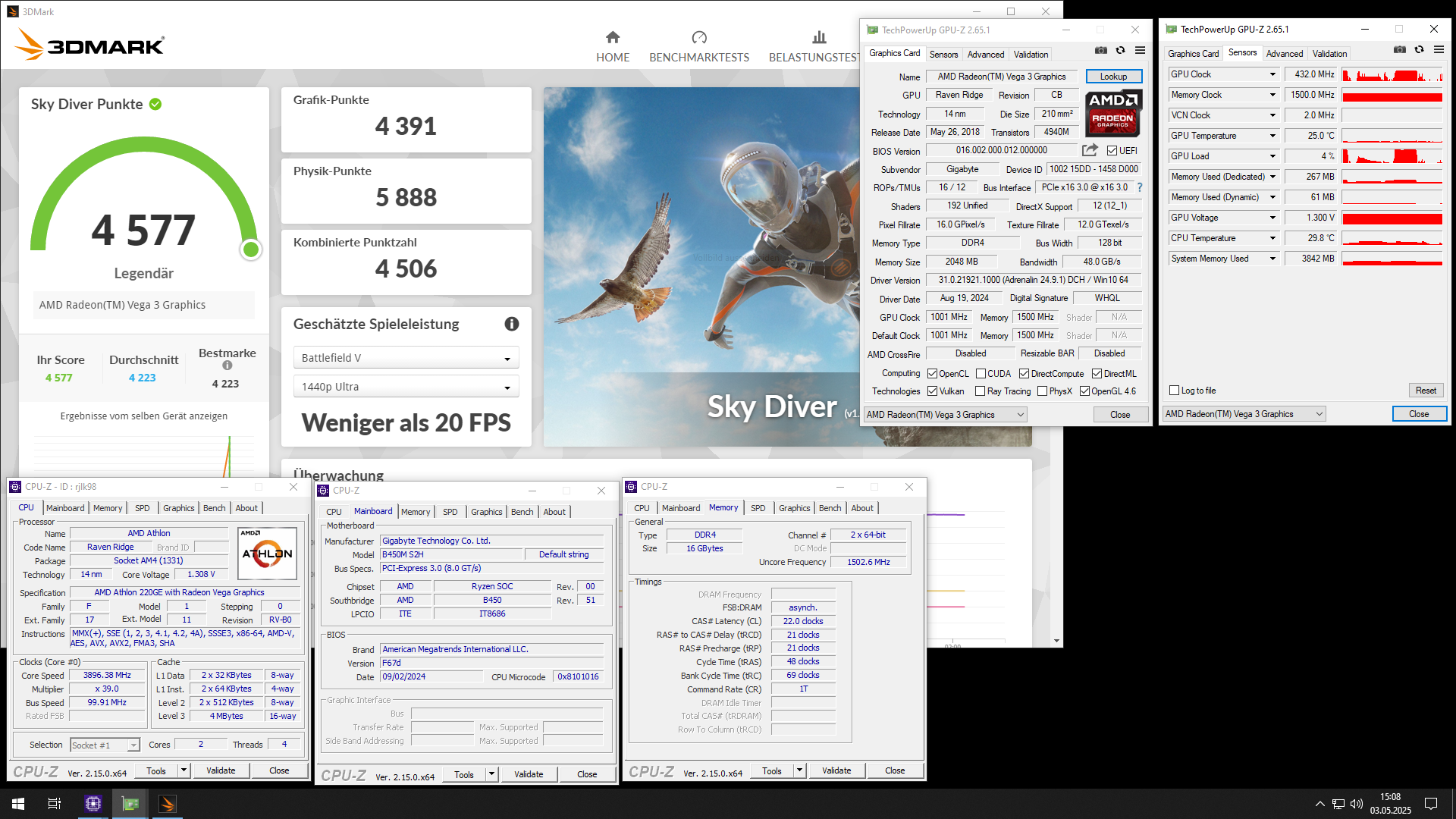Image resolution: width=1456 pixels, height=819 pixels.
Task: Click the GPU Name field in GPU-Z
Action: point(1002,77)
